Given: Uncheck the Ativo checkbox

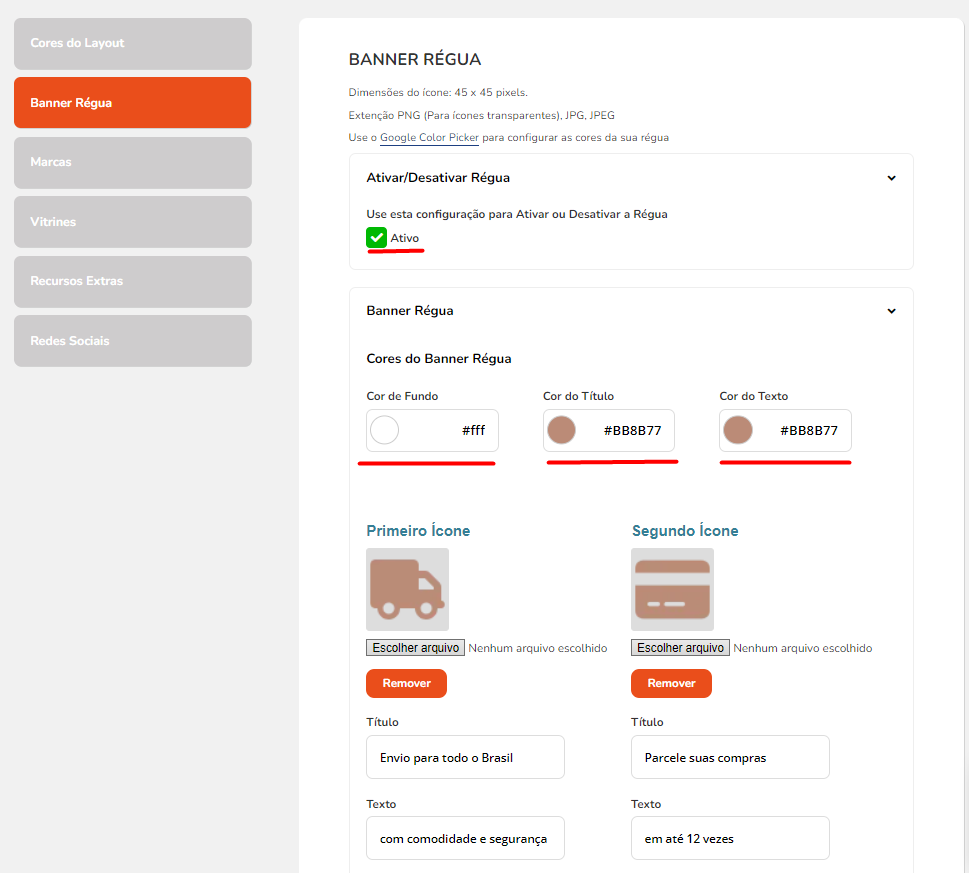Looking at the screenshot, I should click(x=376, y=238).
